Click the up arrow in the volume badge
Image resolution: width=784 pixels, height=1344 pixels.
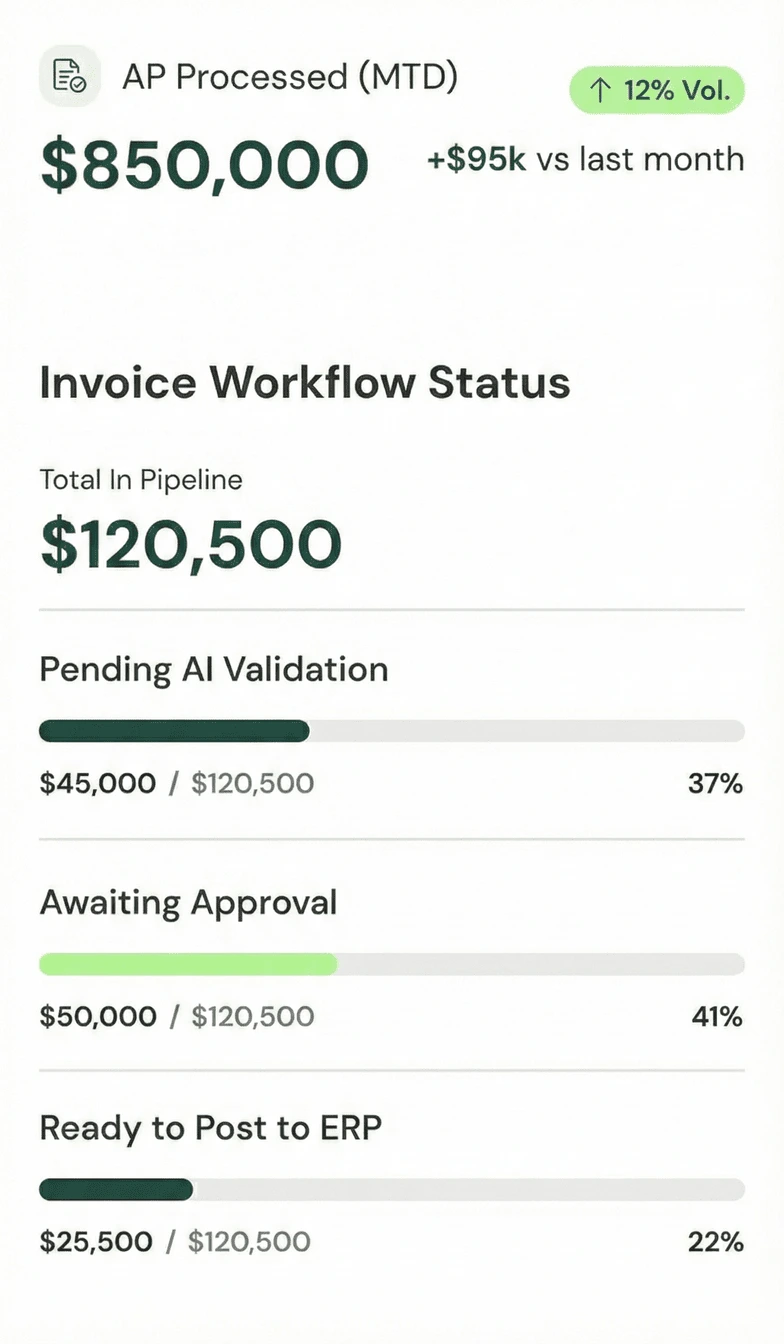pyautogui.click(x=600, y=91)
